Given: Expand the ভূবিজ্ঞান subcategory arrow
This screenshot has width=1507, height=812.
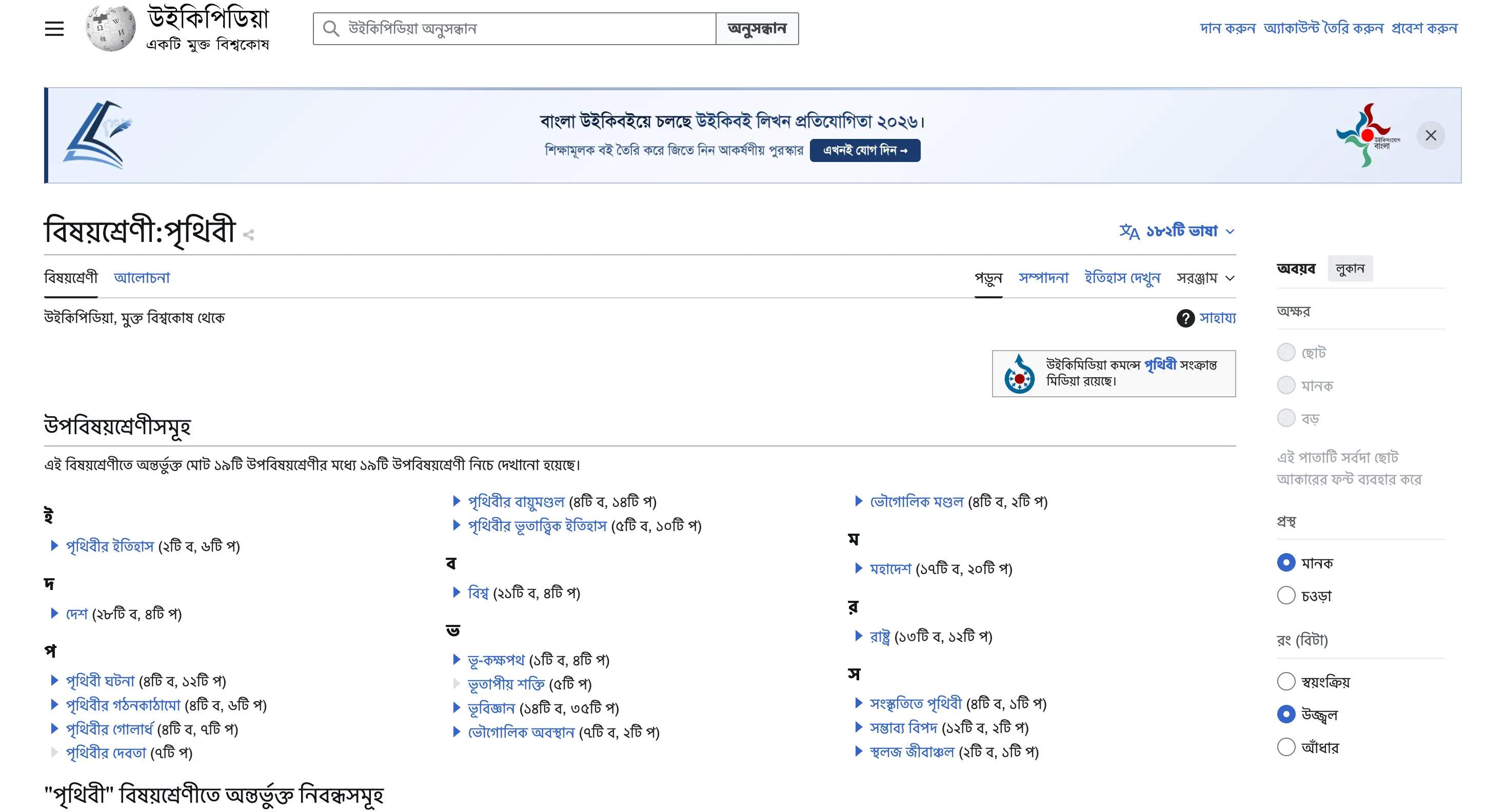Looking at the screenshot, I should coord(457,707).
